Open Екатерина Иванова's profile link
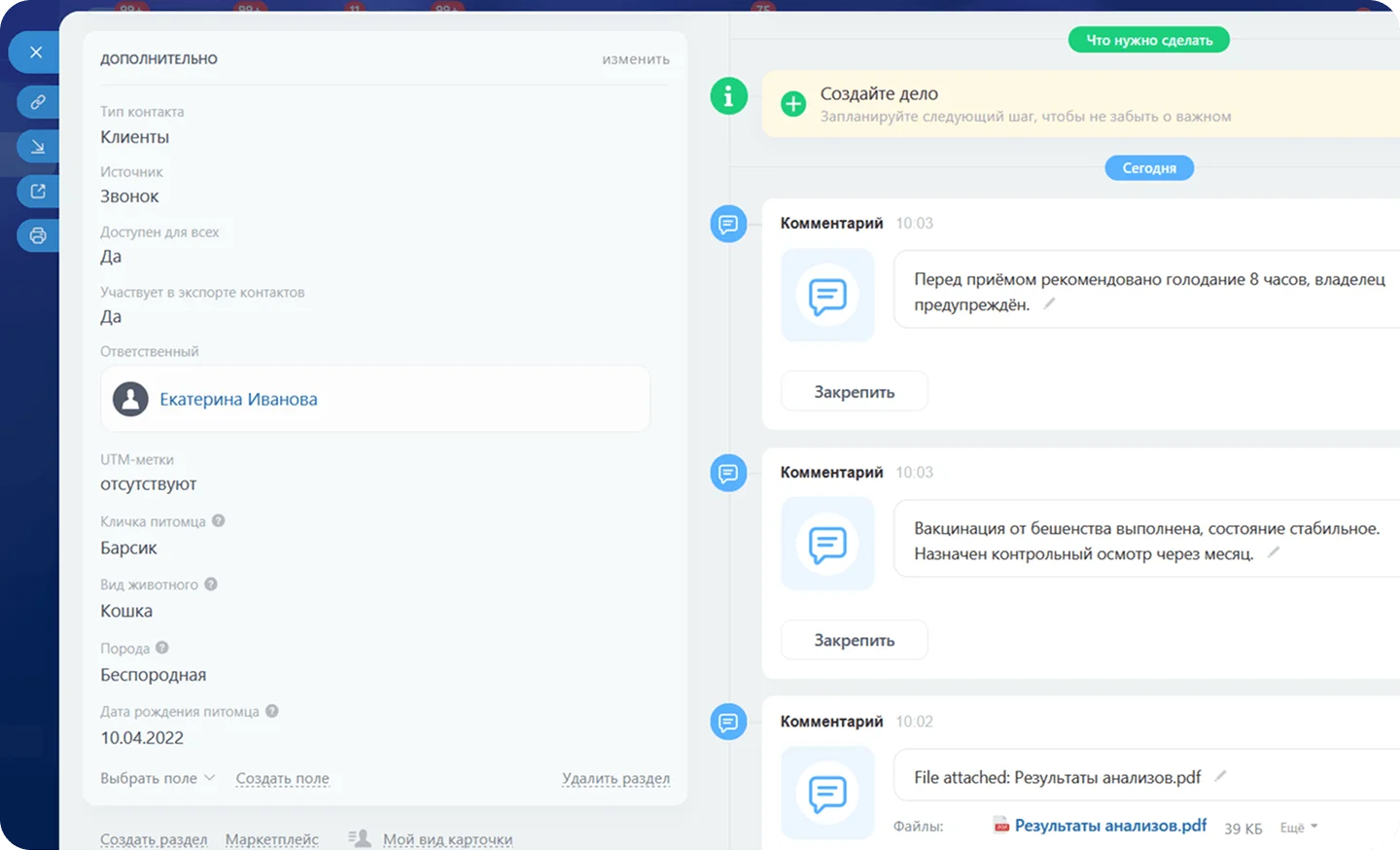 tap(238, 399)
